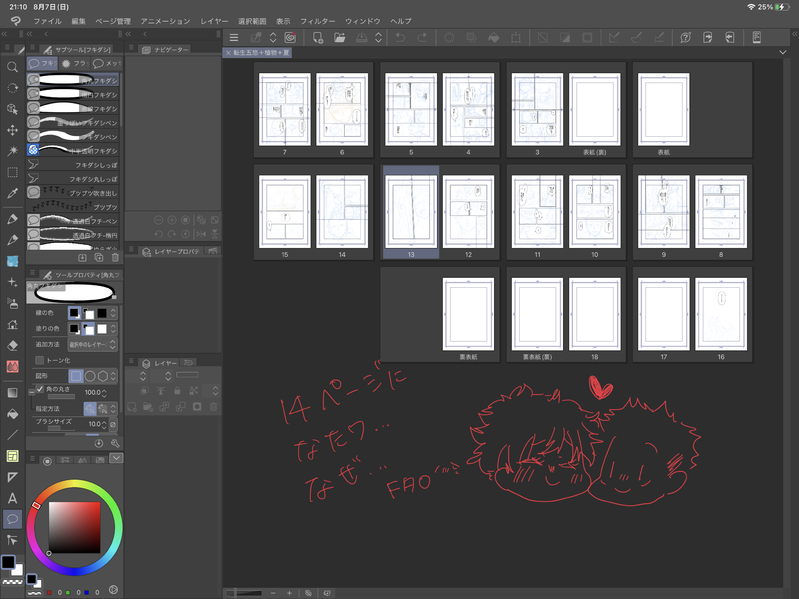The height and width of the screenshot is (599, 799).
Task: Select the Rotate view tool
Action: (12, 88)
